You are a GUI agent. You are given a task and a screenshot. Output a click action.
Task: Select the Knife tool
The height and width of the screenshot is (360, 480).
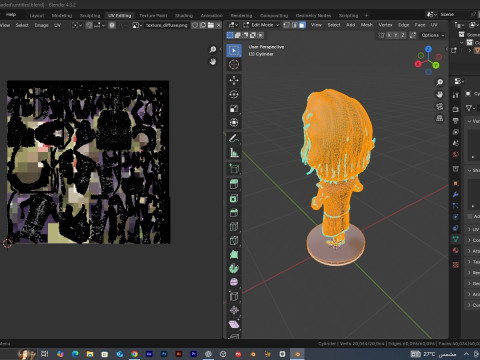[234, 241]
